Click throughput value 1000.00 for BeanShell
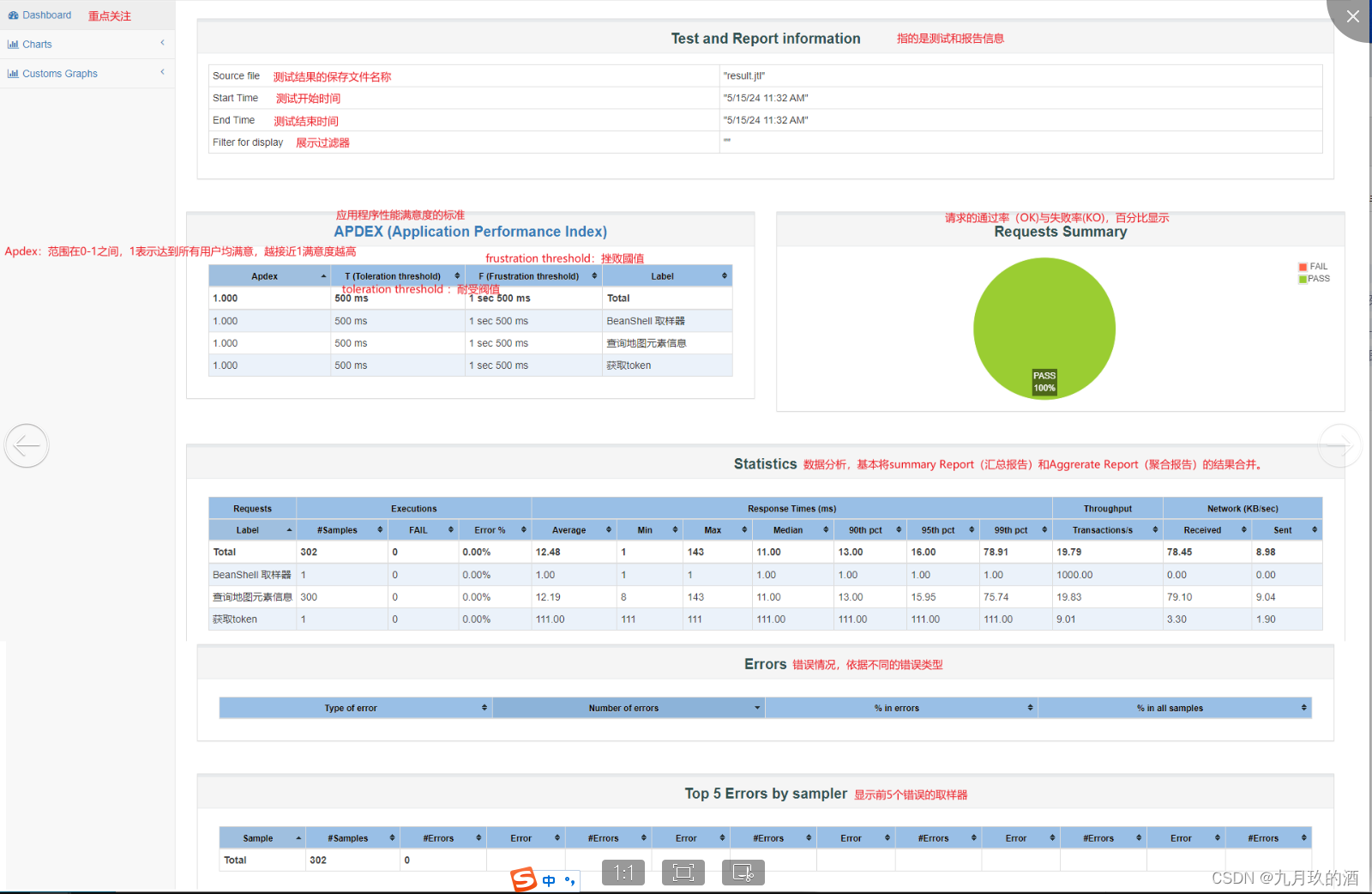1372x894 pixels. click(1074, 575)
